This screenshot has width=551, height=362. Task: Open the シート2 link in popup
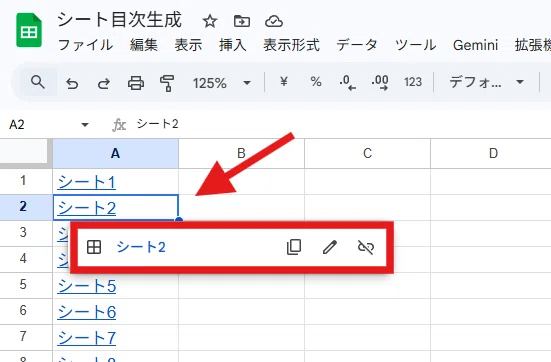[x=141, y=247]
